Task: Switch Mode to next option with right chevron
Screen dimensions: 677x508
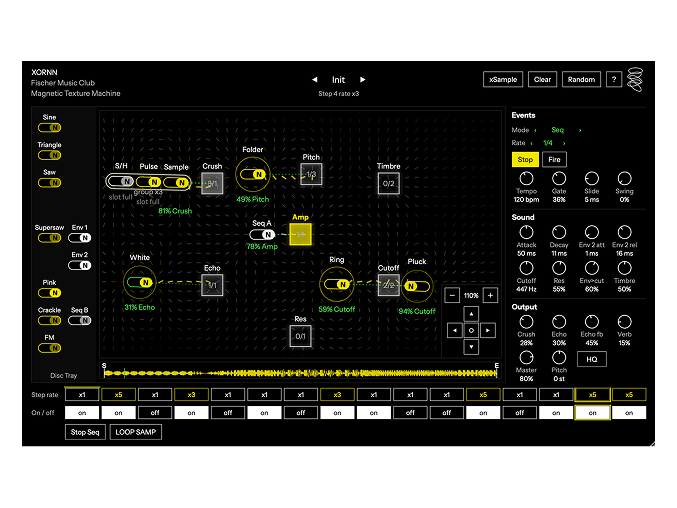Action: point(580,130)
